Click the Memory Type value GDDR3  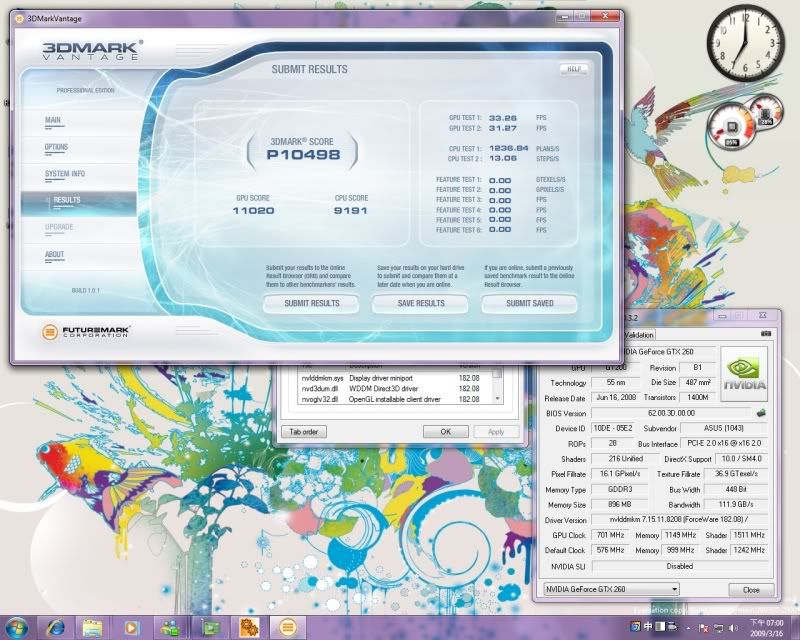[619, 489]
